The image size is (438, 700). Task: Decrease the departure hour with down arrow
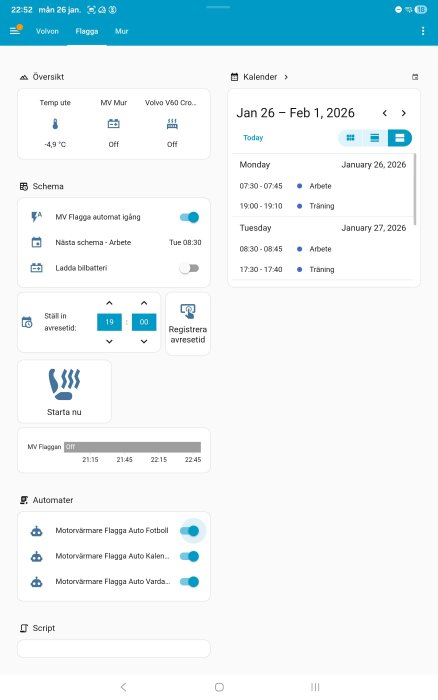pyautogui.click(x=109, y=342)
